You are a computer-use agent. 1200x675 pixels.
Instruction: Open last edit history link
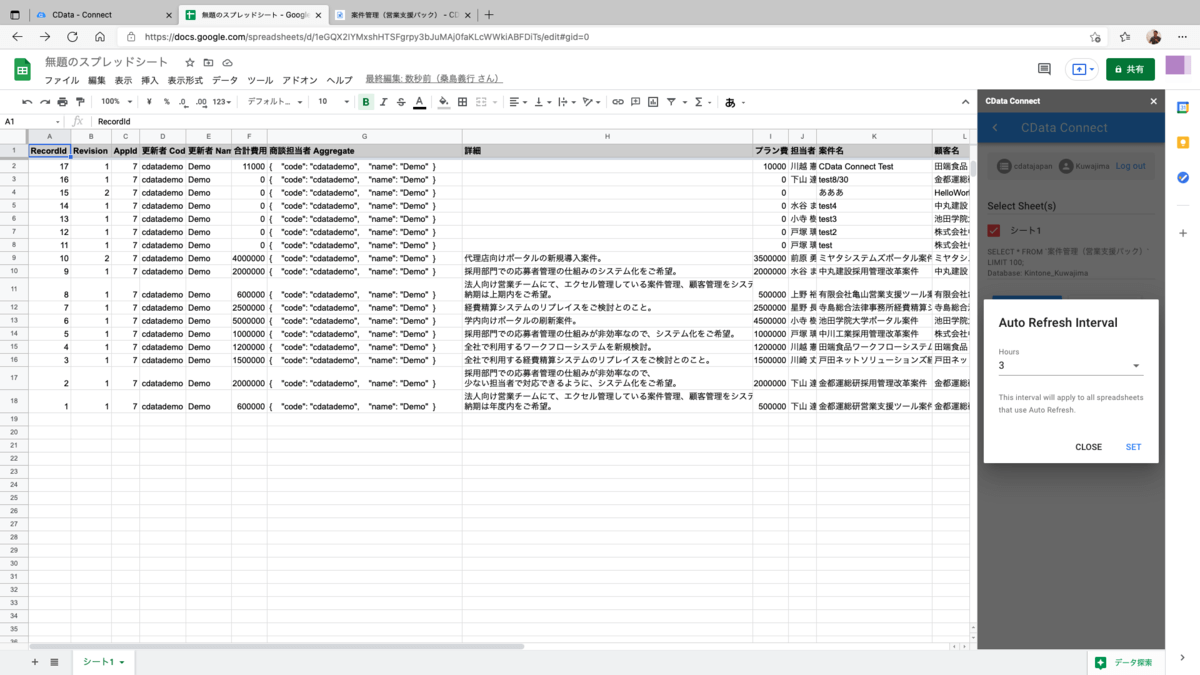tap(434, 79)
